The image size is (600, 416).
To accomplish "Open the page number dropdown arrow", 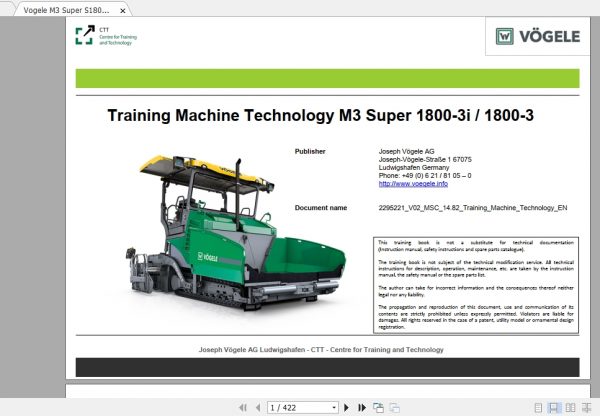I will [334, 408].
